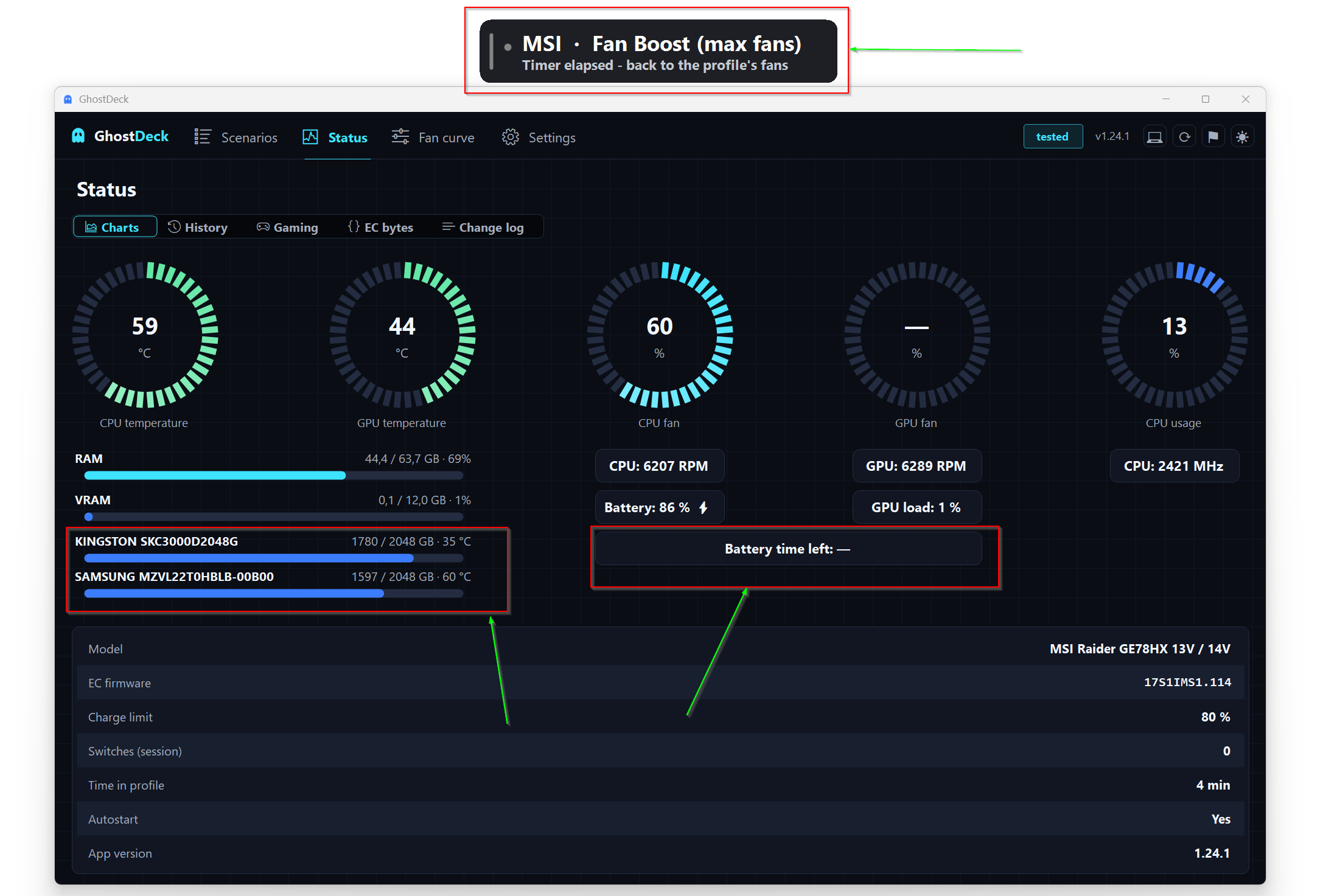The image size is (1323, 896).
Task: Click the '0,1 / 12,0 GB · 1%' value
Action: pos(424,500)
